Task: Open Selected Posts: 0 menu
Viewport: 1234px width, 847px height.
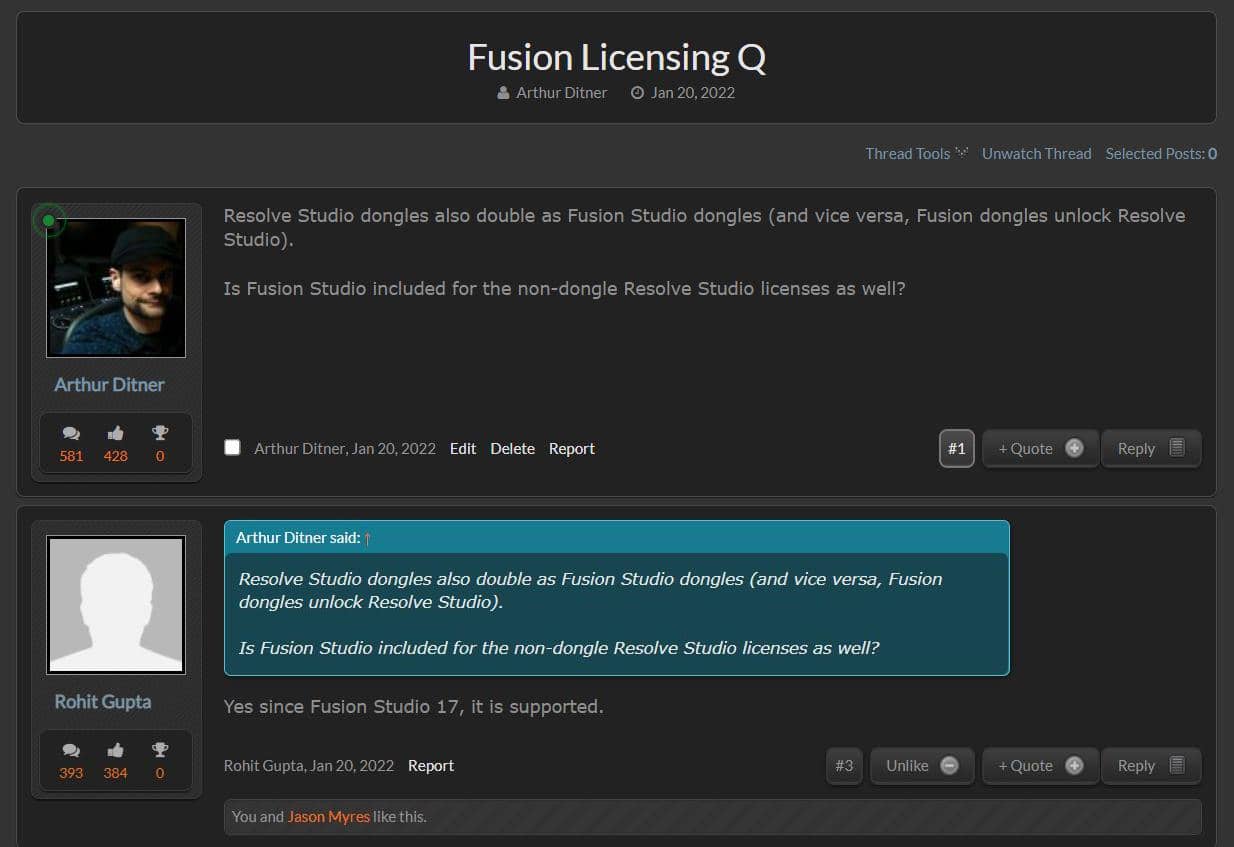Action: pos(1161,153)
